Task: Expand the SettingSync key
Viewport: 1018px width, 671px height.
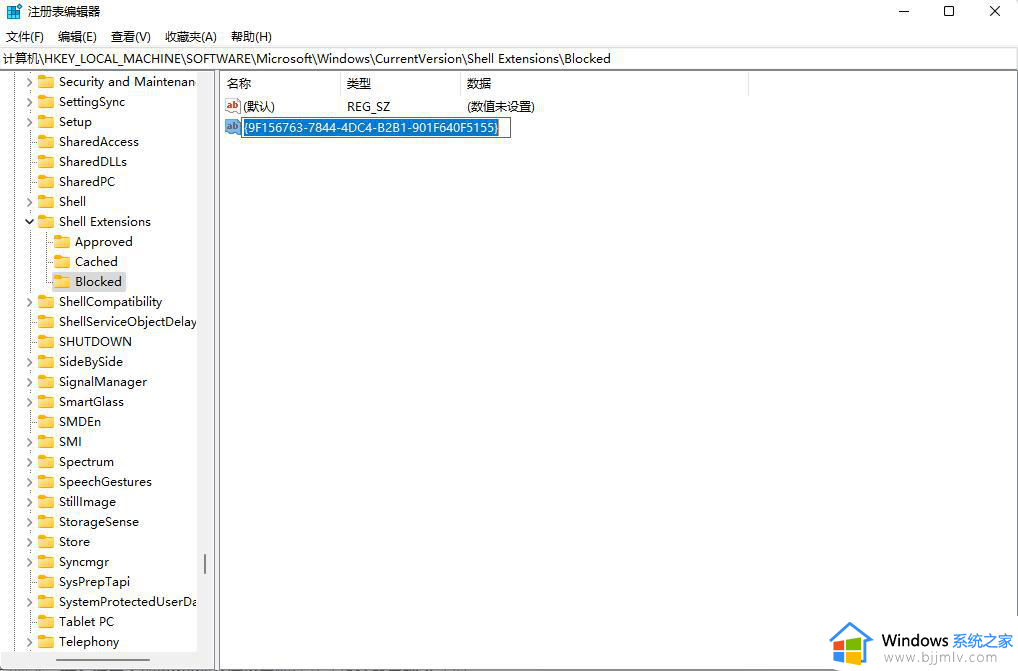Action: tap(29, 103)
